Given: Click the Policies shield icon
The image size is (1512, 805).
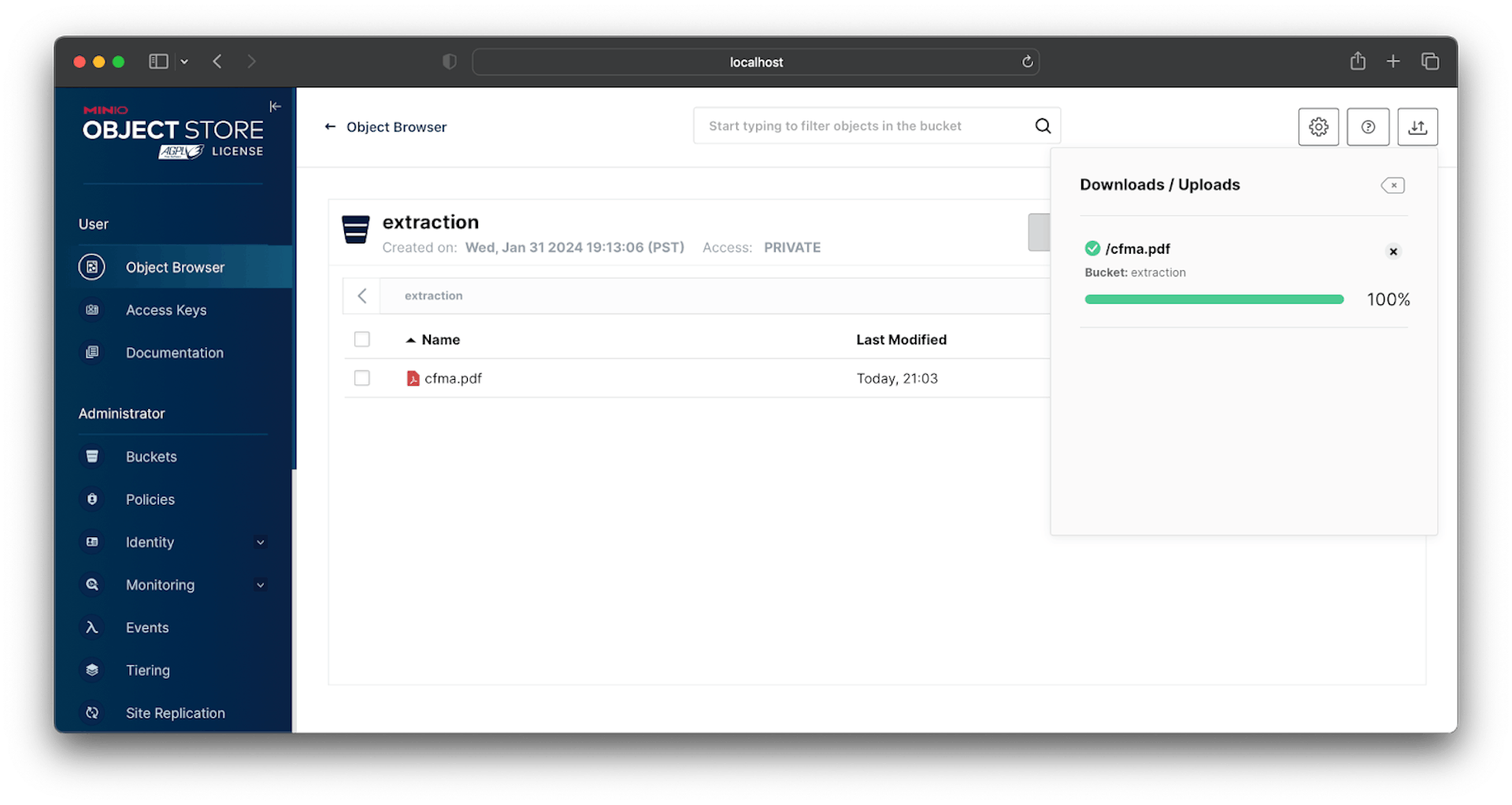Looking at the screenshot, I should [x=92, y=499].
